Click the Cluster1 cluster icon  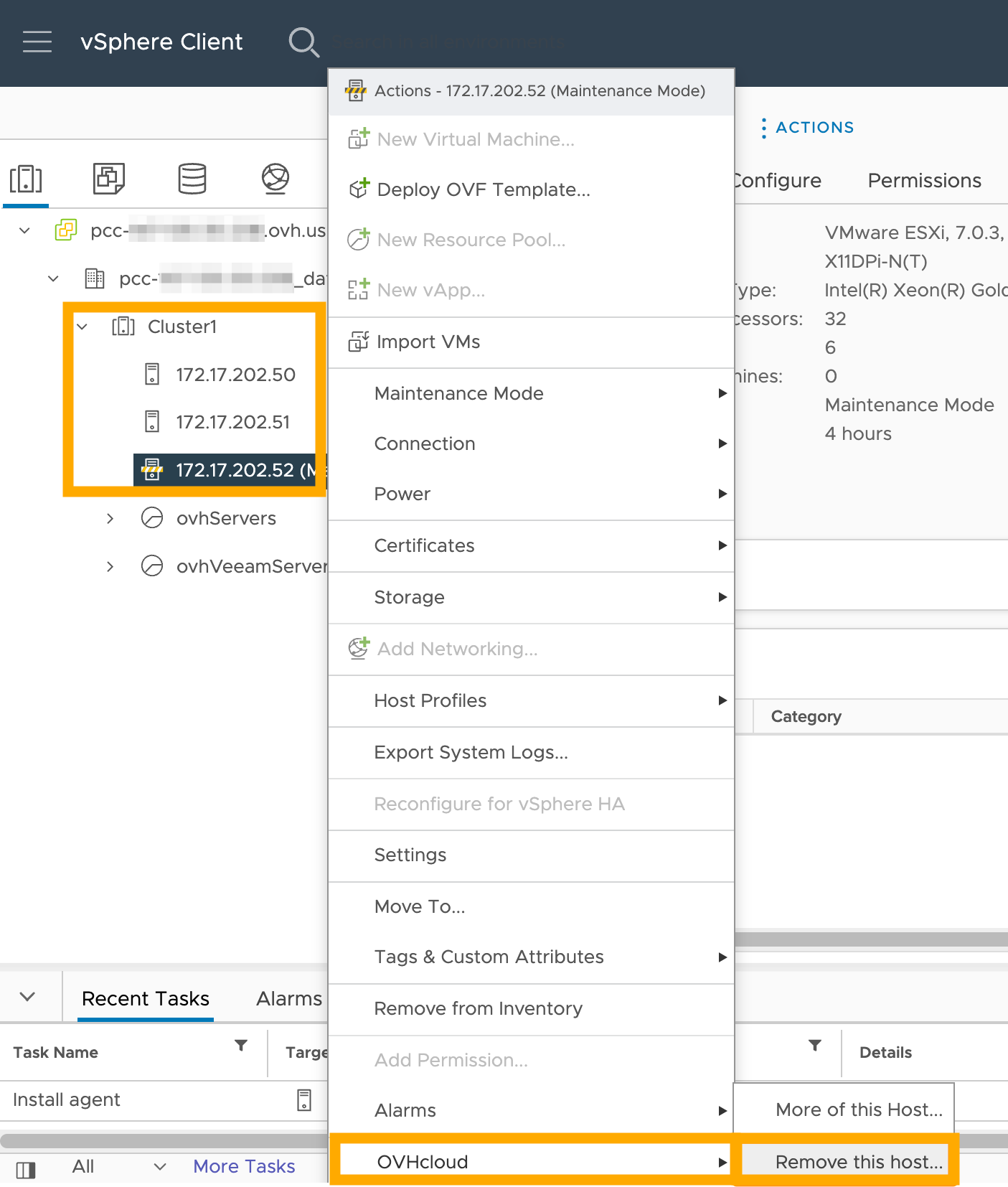coord(123,327)
